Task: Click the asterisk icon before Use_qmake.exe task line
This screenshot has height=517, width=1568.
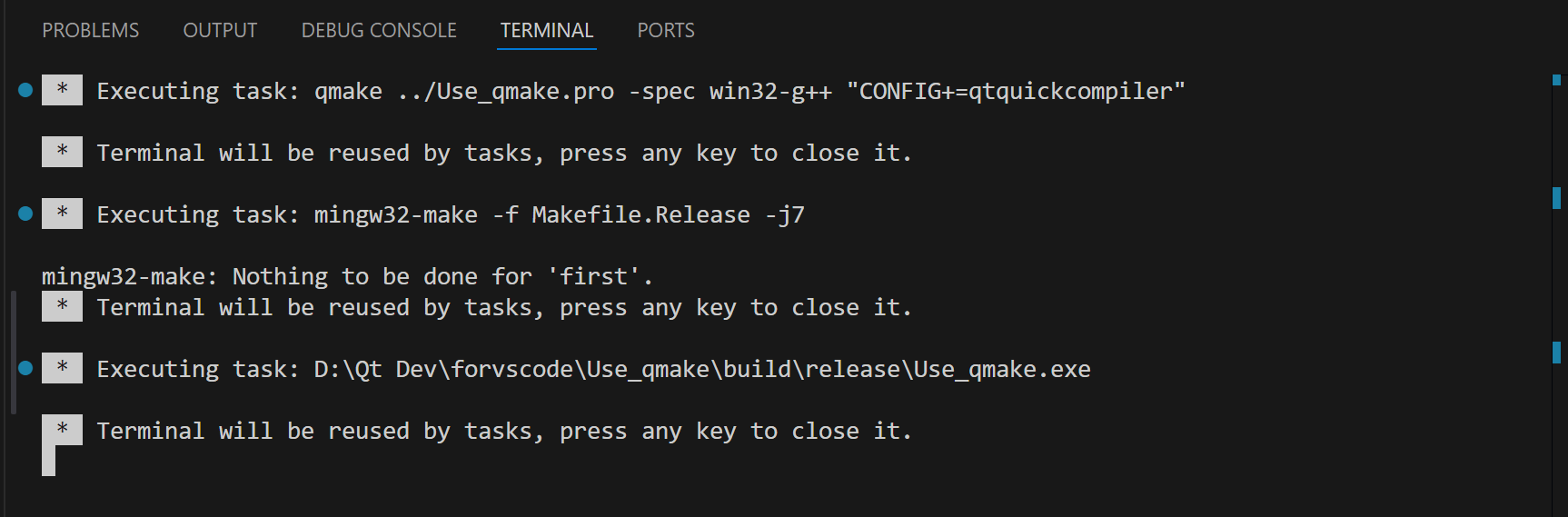Action: point(62,368)
